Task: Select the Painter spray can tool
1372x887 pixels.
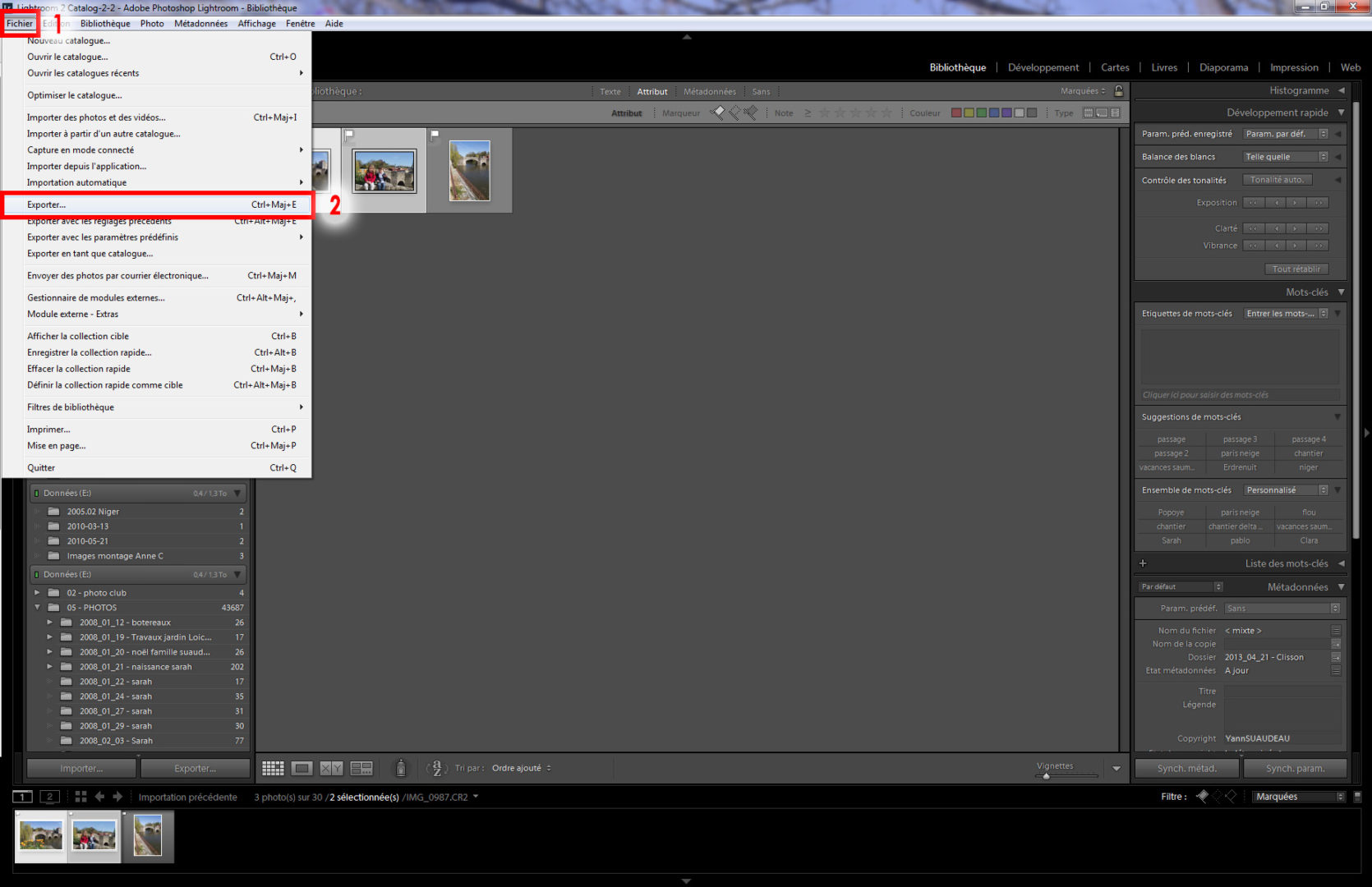Action: click(x=401, y=768)
